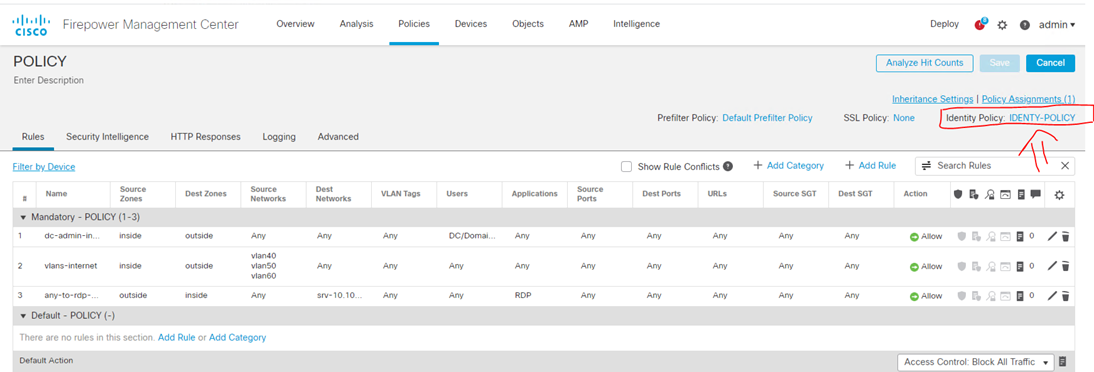Open the deployment notifications alert icon
The height and width of the screenshot is (372, 1094).
(980, 24)
